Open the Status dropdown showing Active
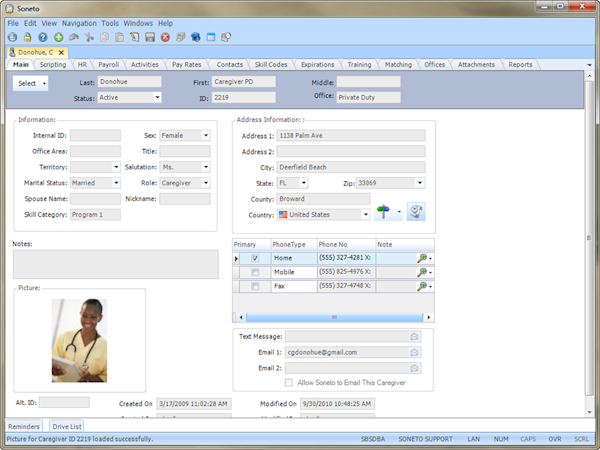This screenshot has height=450, width=600. pos(157,98)
